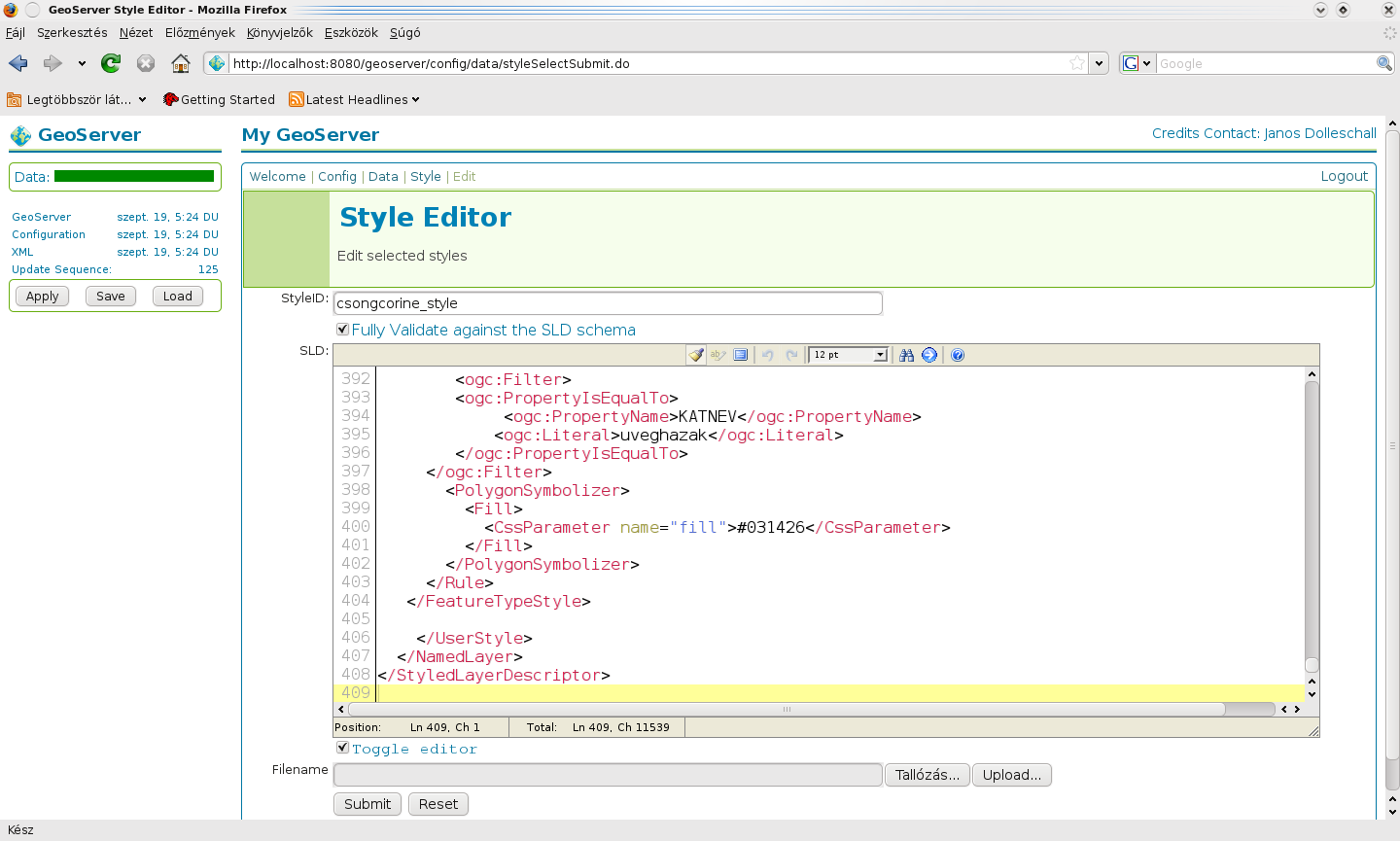Open the back history dropdown arrow
The width and height of the screenshot is (1400, 841).
pyautogui.click(x=82, y=63)
